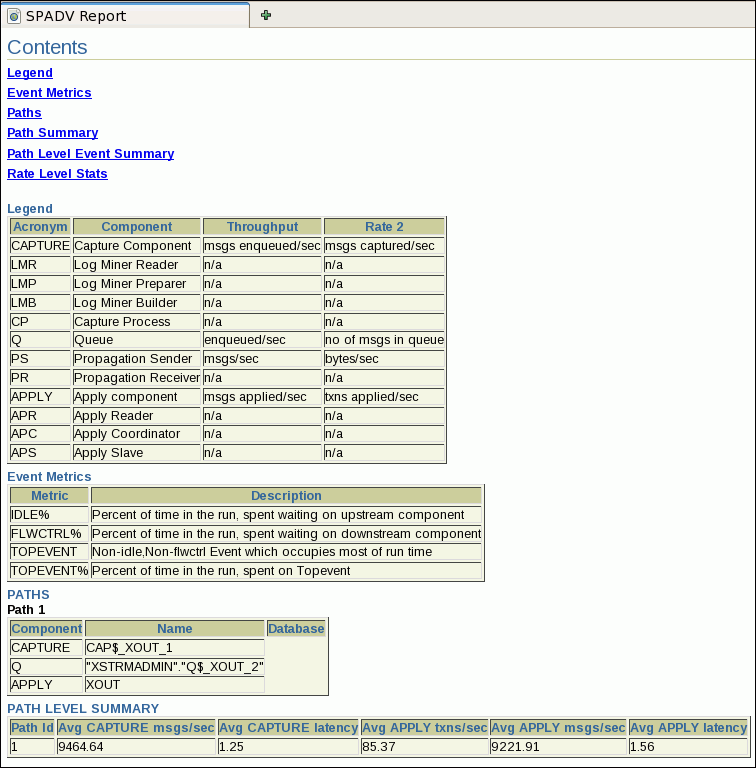Click the SPADV Report tab page icon
Screen dimensions: 756x768
coord(14,16)
